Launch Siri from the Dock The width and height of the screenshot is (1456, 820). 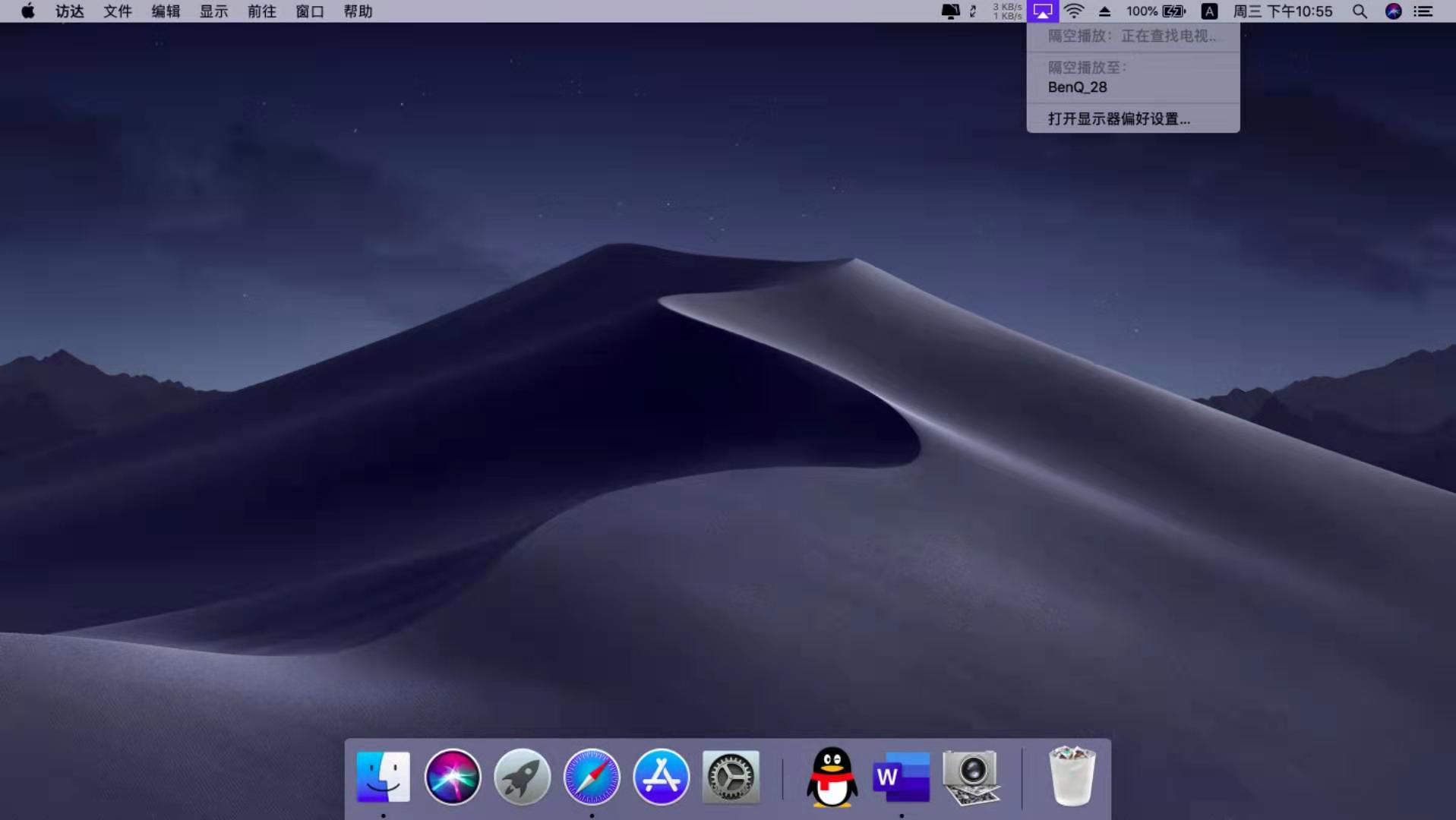(x=453, y=777)
